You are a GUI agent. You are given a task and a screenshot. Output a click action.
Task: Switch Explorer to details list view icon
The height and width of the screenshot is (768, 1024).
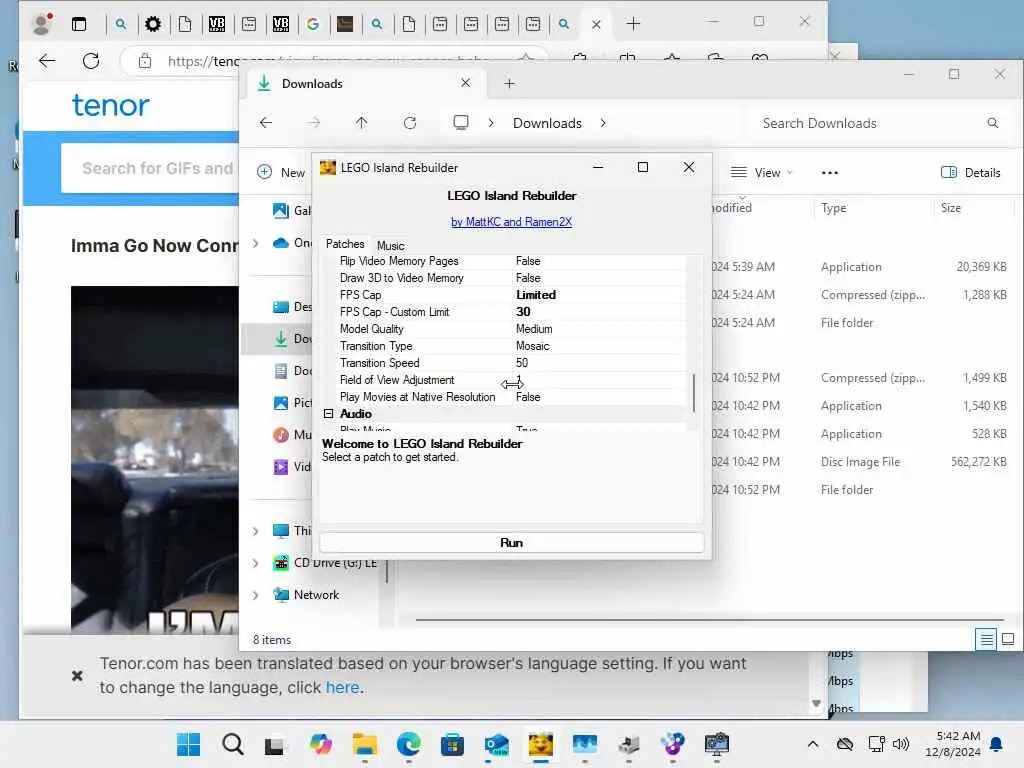coord(986,639)
